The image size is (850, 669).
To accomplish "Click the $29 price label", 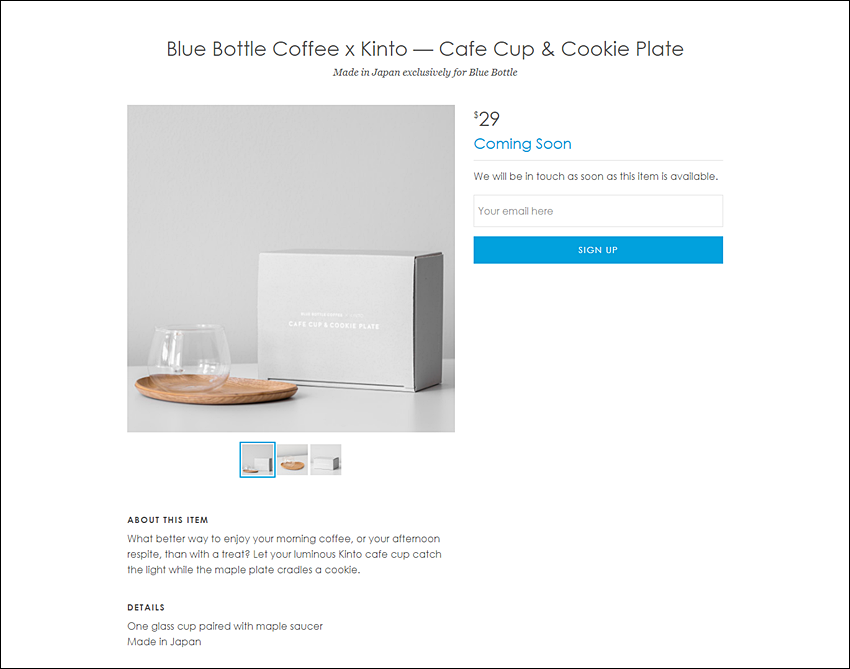I will (487, 119).
